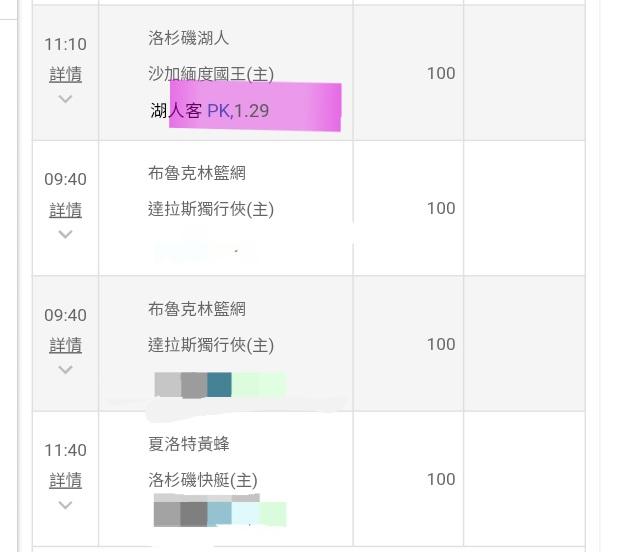Select 達拉斯獨行俠(主) in the lower 09:40 row

click(210, 345)
